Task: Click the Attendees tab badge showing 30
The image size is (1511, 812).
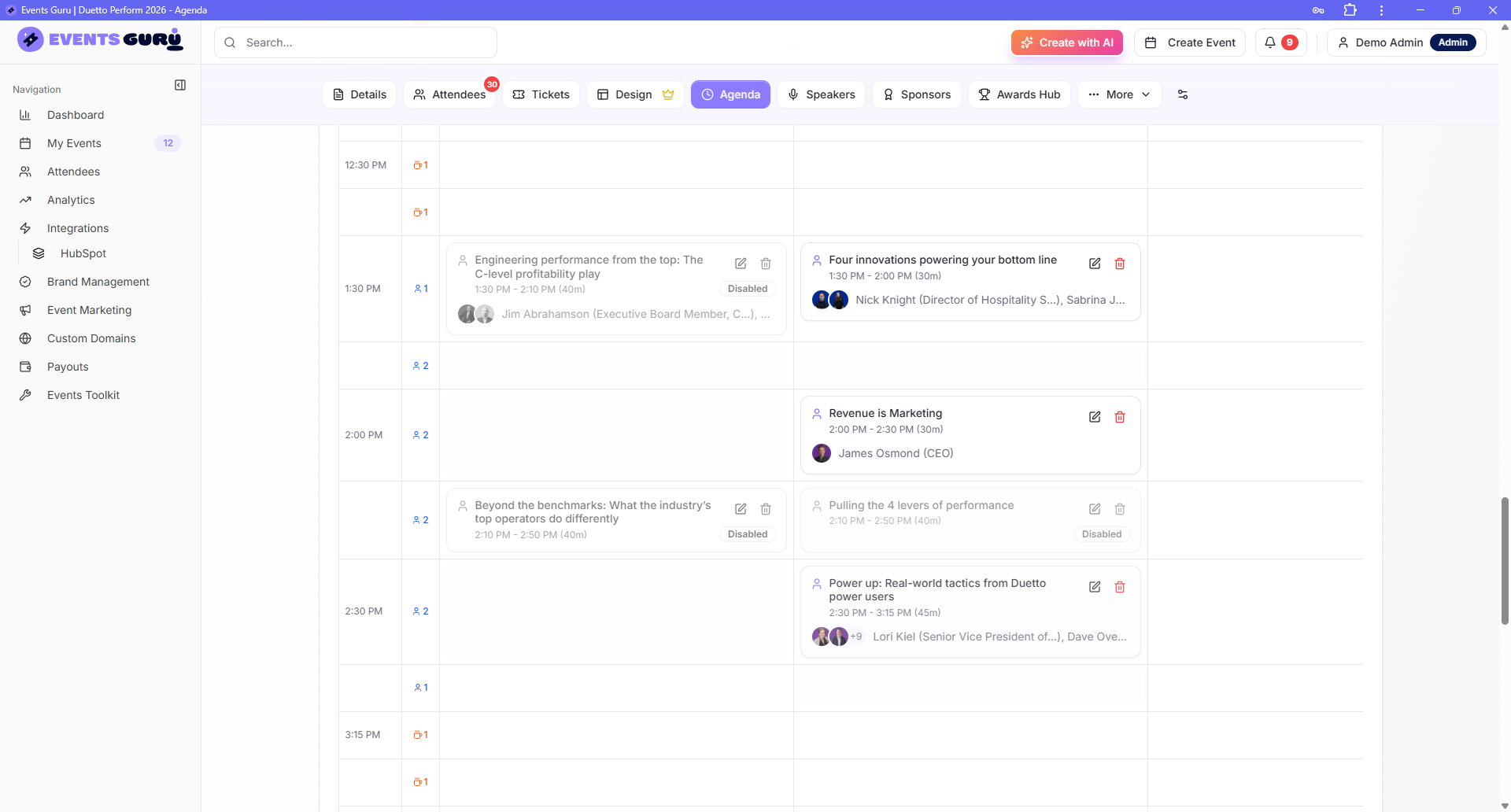Action: (x=492, y=84)
